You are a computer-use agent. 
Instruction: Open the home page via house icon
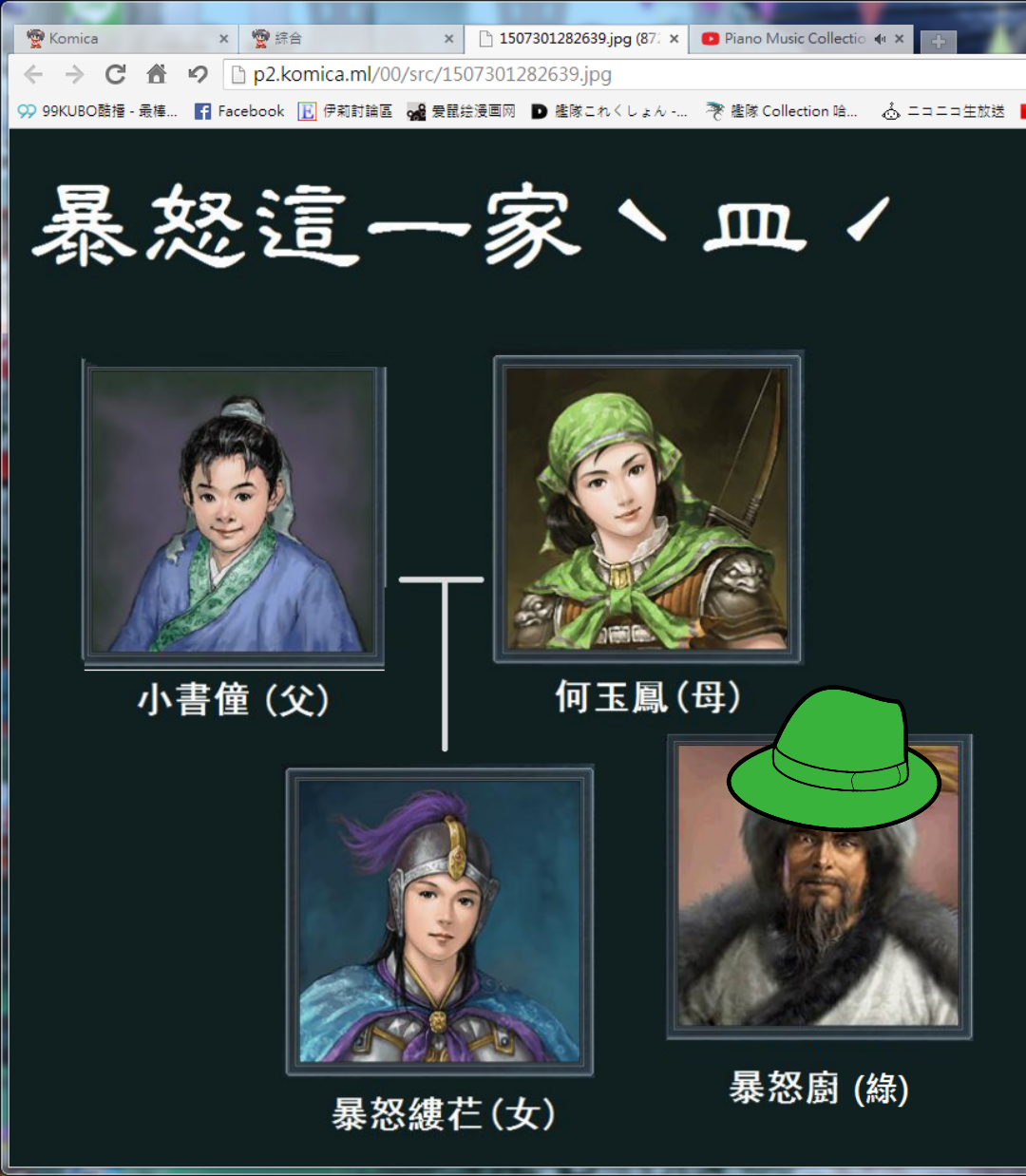pyautogui.click(x=157, y=73)
